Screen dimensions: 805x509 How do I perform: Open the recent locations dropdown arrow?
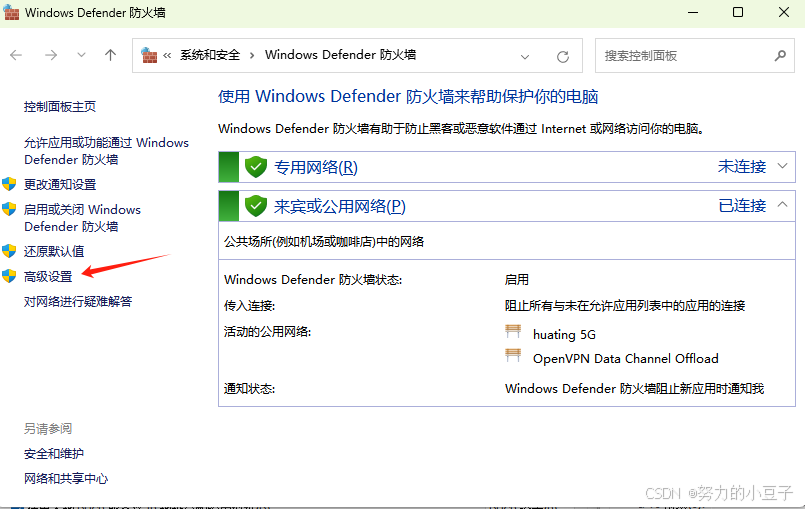click(81, 55)
